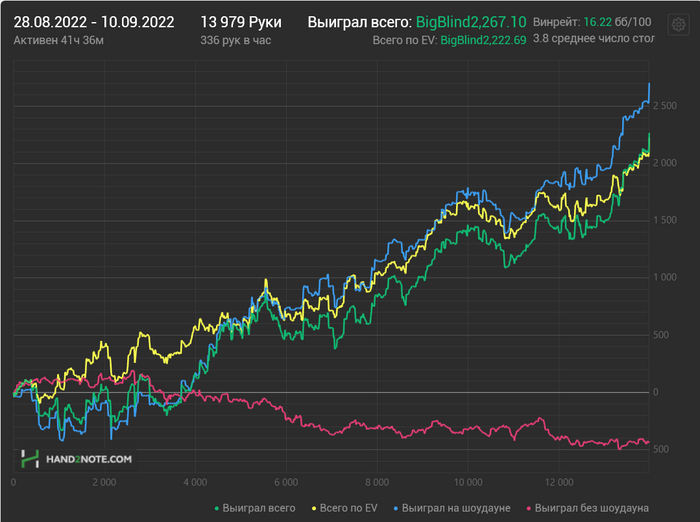
Task: Toggle the yellow 'Всего по EV' legend series
Action: pos(344,508)
